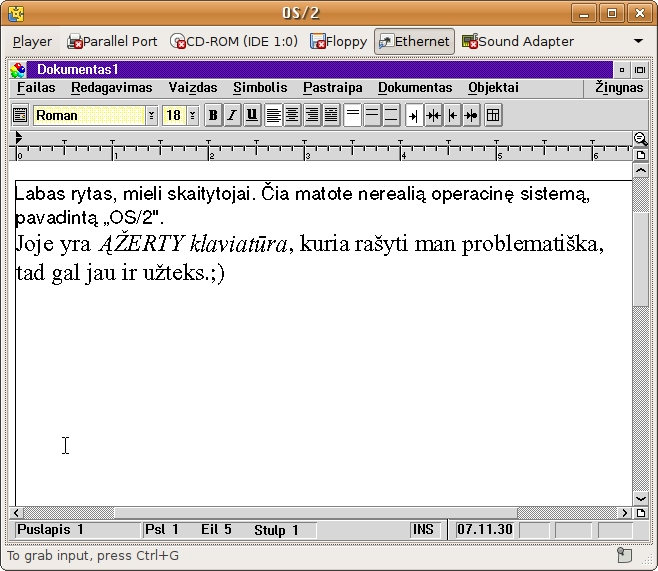Insert right-aligned tab stop
Viewport: 658px width, 571px height.
(x=452, y=115)
